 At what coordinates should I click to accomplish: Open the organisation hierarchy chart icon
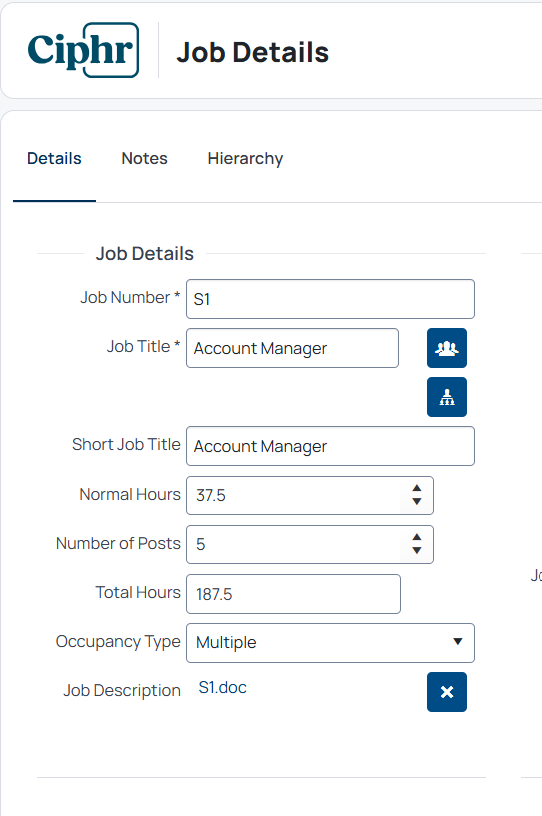tap(447, 397)
